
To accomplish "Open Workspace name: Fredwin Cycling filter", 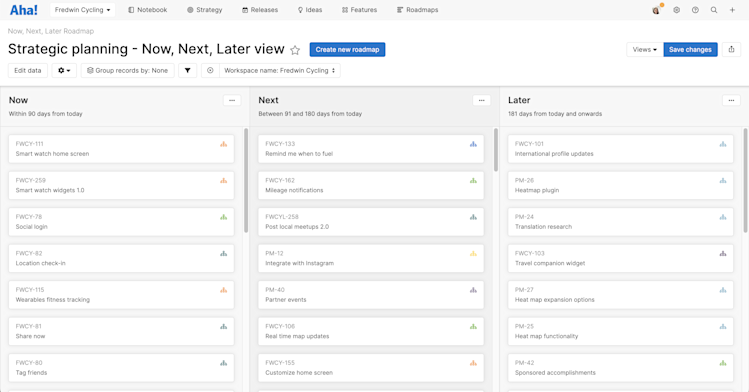I will click(280, 71).
